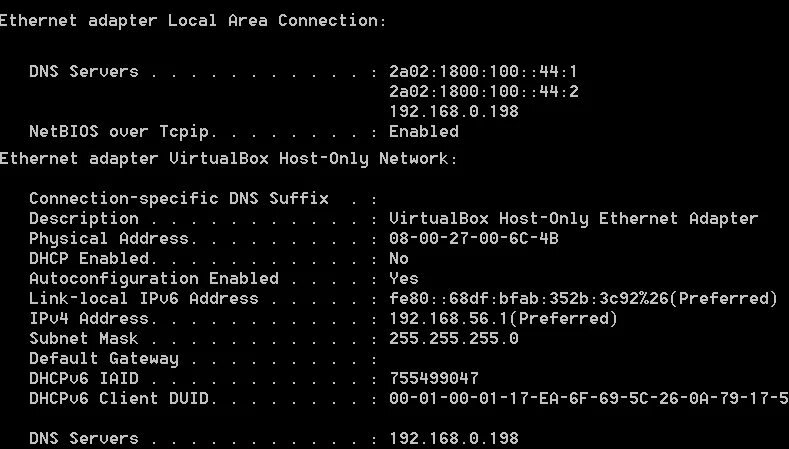The height and width of the screenshot is (449, 789).
Task: Click "VirtualBox Host-Only Ethernet Adapter" description value
Action: (x=573, y=219)
